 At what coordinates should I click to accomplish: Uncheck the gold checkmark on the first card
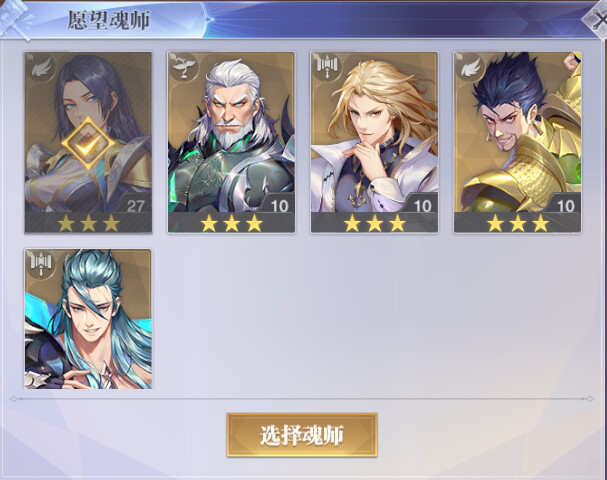pos(88,143)
